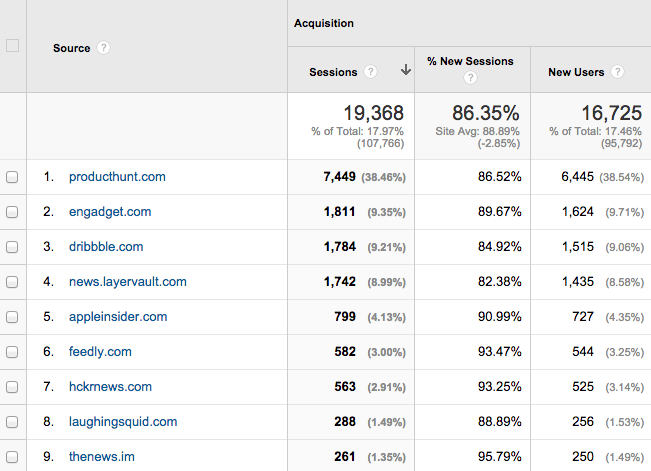This screenshot has width=651, height=471.
Task: Sort by % New Sessions column header
Action: [470, 61]
